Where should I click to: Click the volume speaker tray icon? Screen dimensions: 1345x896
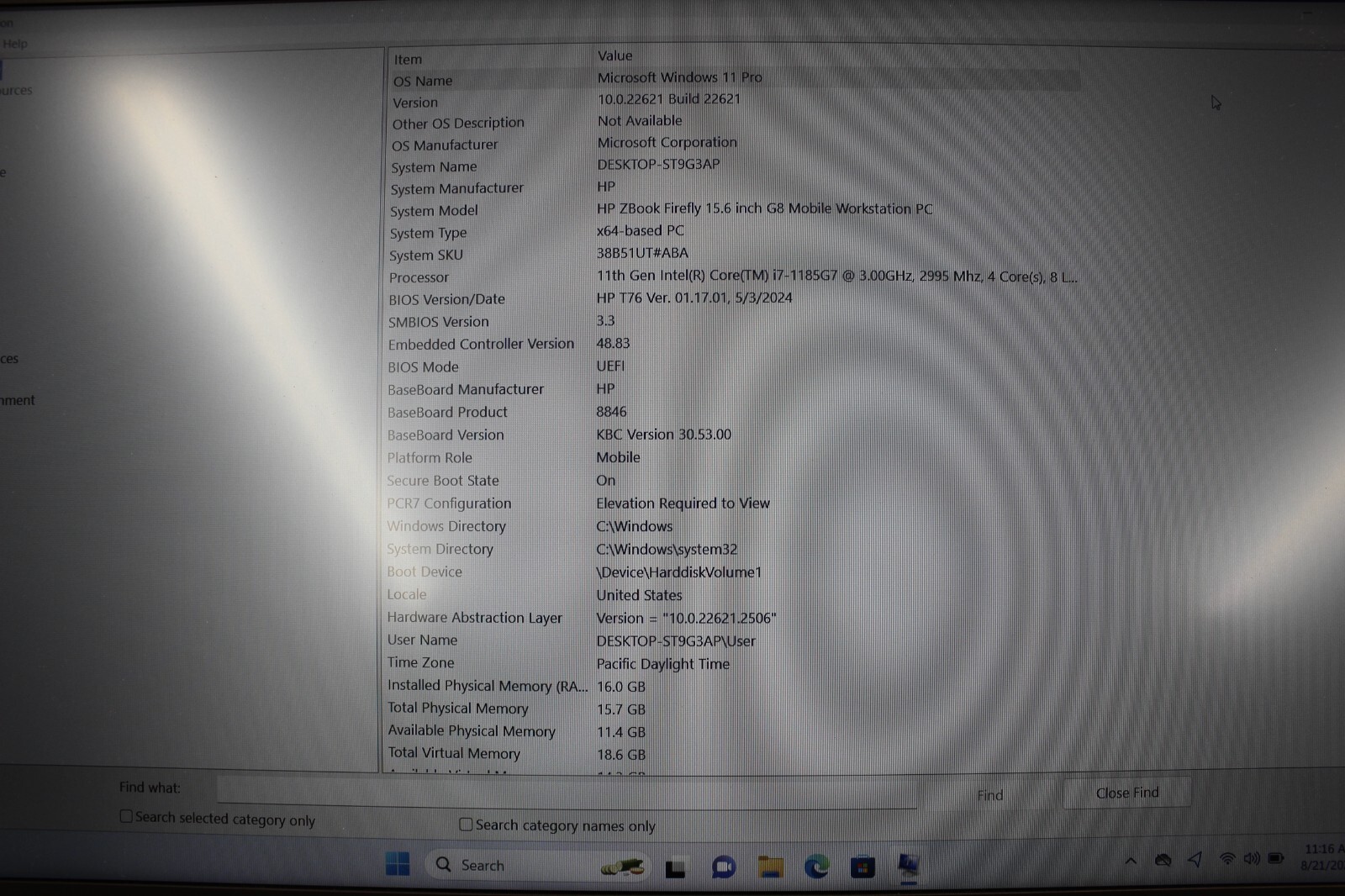pos(1252,858)
